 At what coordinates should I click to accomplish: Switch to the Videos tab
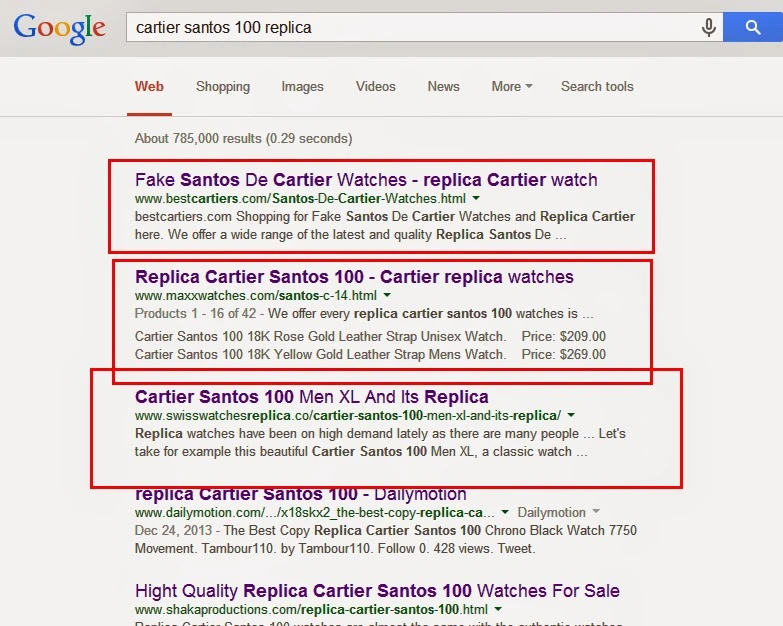(376, 86)
